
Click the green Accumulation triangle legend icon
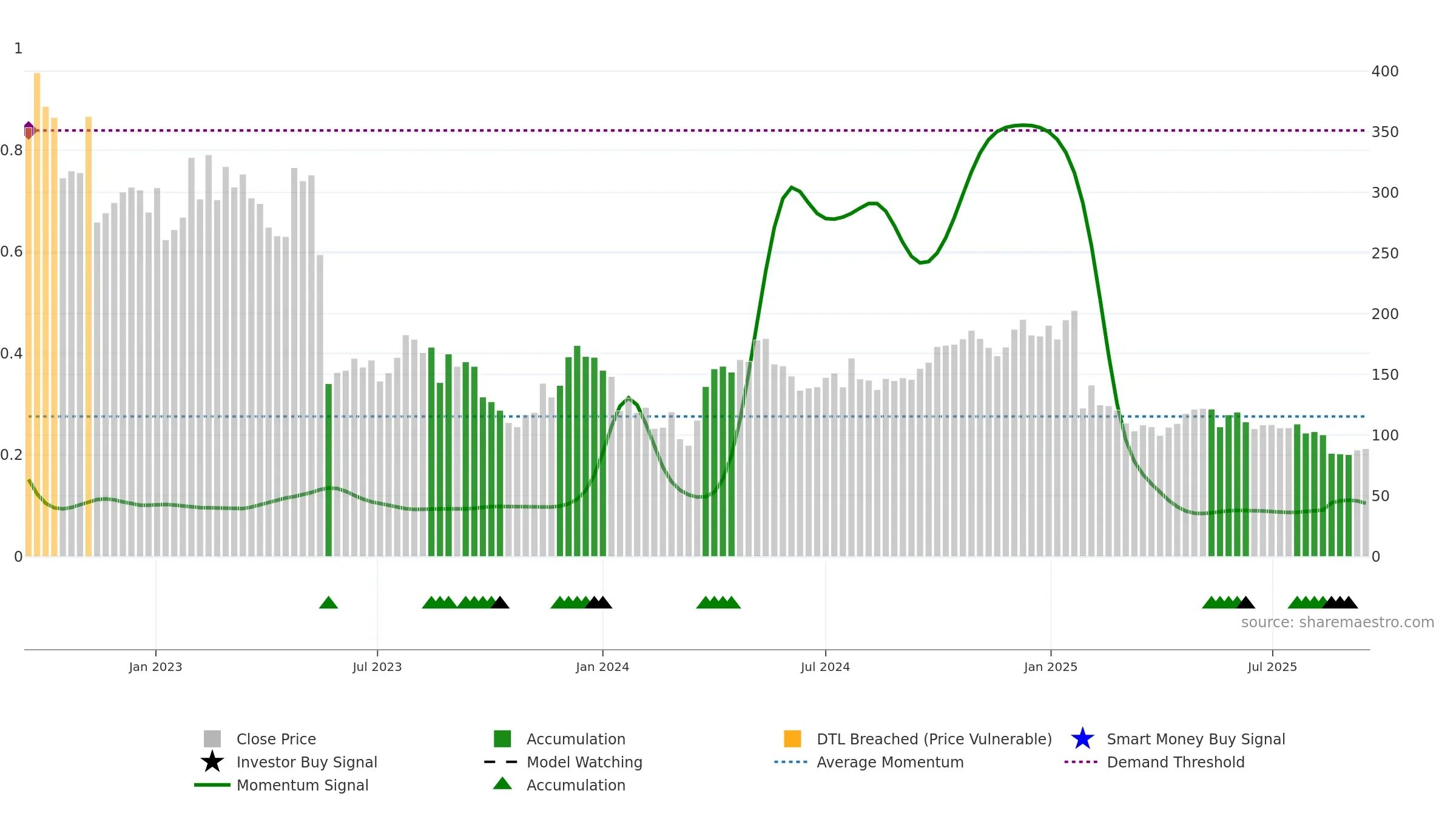click(x=502, y=784)
